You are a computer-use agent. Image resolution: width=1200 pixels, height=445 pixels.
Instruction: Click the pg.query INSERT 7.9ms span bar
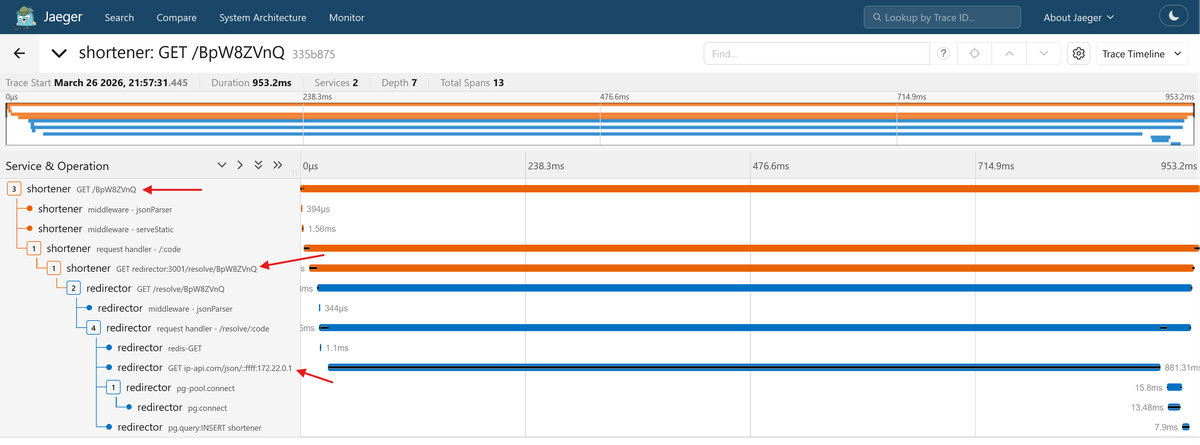click(x=1187, y=427)
